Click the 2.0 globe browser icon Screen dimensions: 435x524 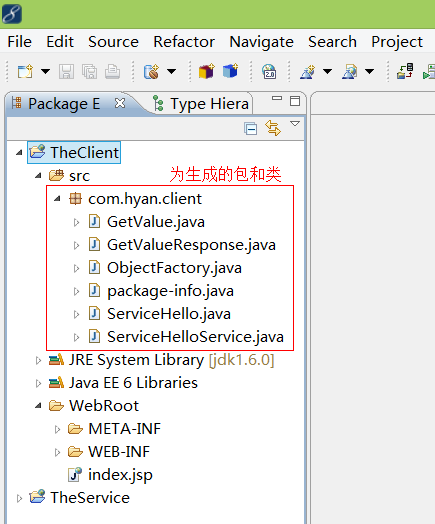point(269,72)
